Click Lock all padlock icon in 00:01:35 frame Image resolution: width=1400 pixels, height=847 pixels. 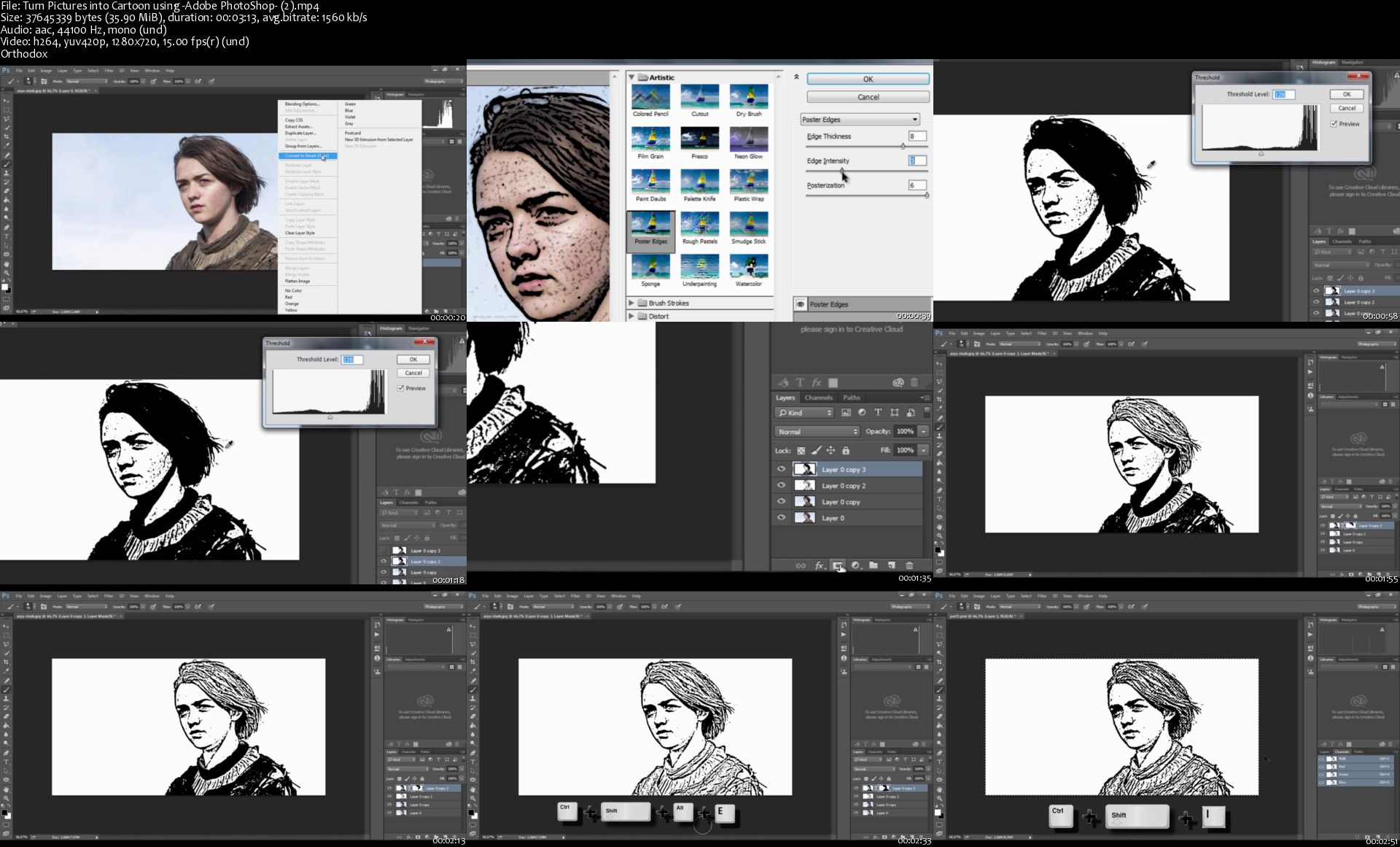pyautogui.click(x=846, y=451)
